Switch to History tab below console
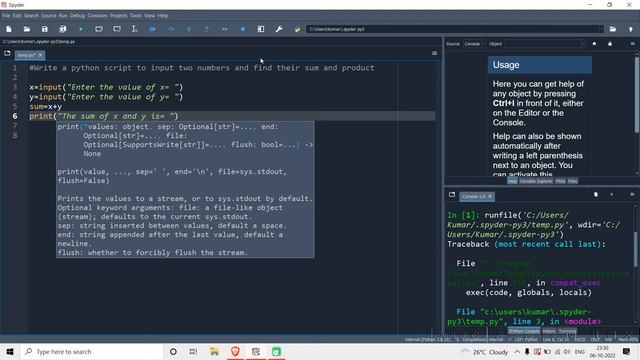The image size is (640, 360). 549,331
